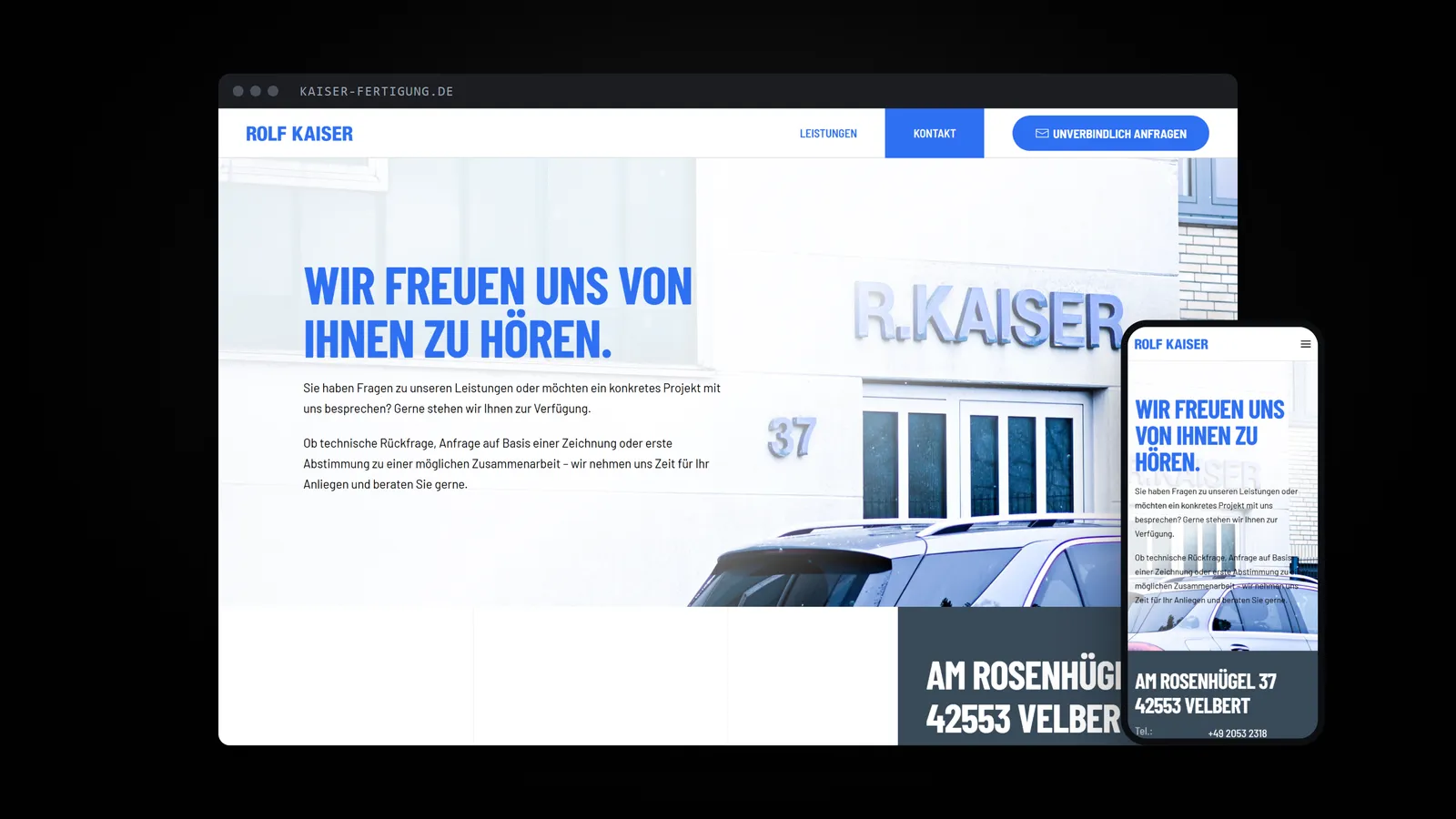The height and width of the screenshot is (819, 1456).
Task: Click the paragraph starting 'Sie haben Fragen zu unseren' on desktop
Action: pyautogui.click(x=511, y=399)
